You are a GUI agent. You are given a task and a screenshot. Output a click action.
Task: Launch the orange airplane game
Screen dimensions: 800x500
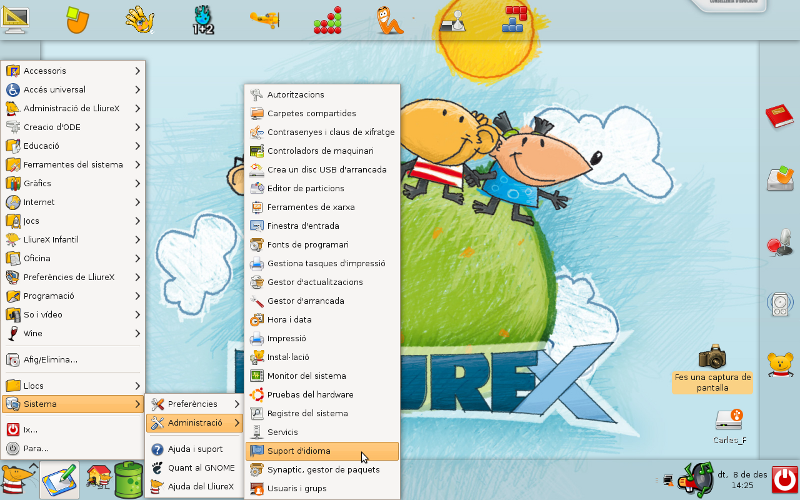click(265, 19)
